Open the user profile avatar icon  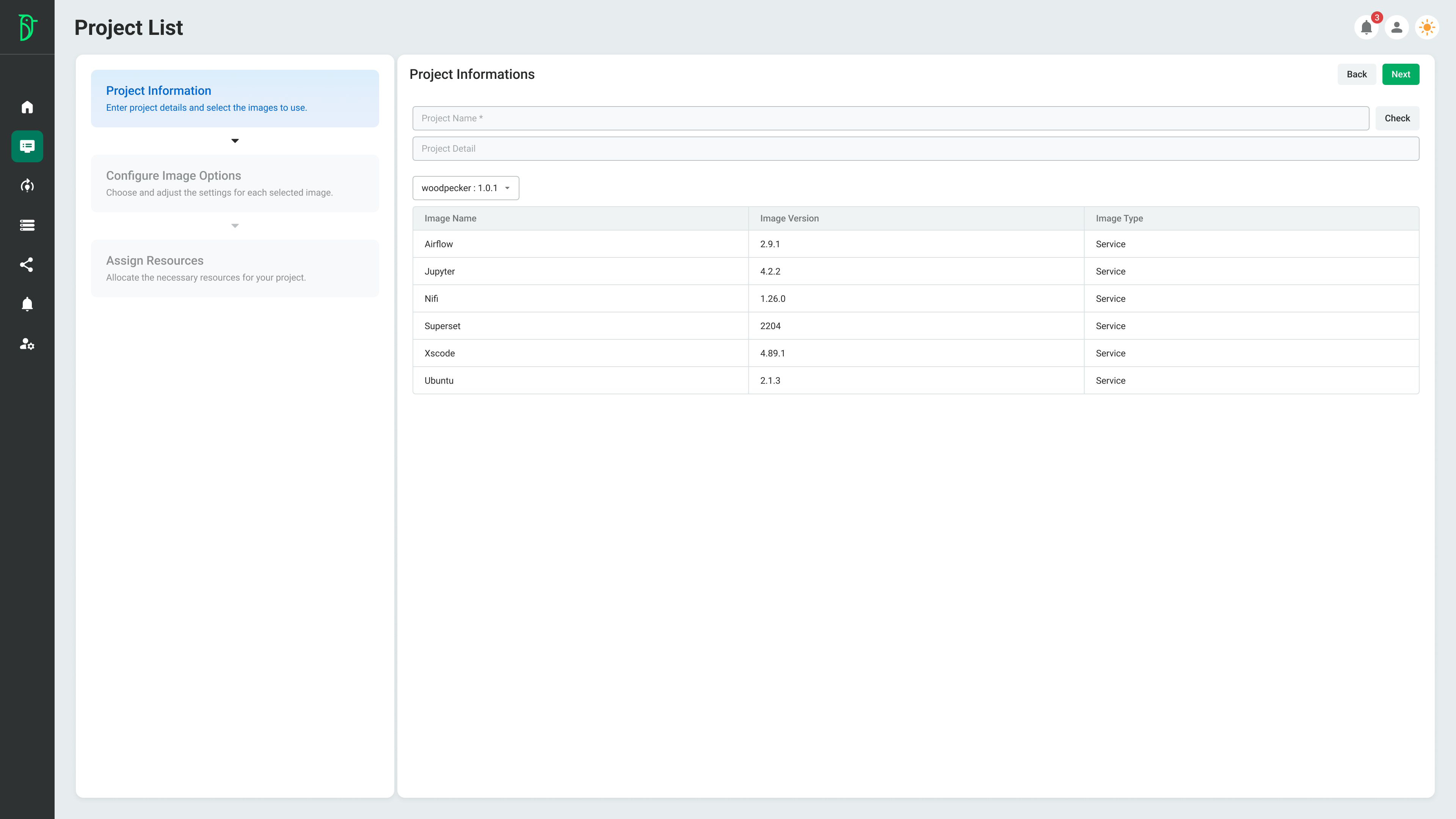[1396, 27]
